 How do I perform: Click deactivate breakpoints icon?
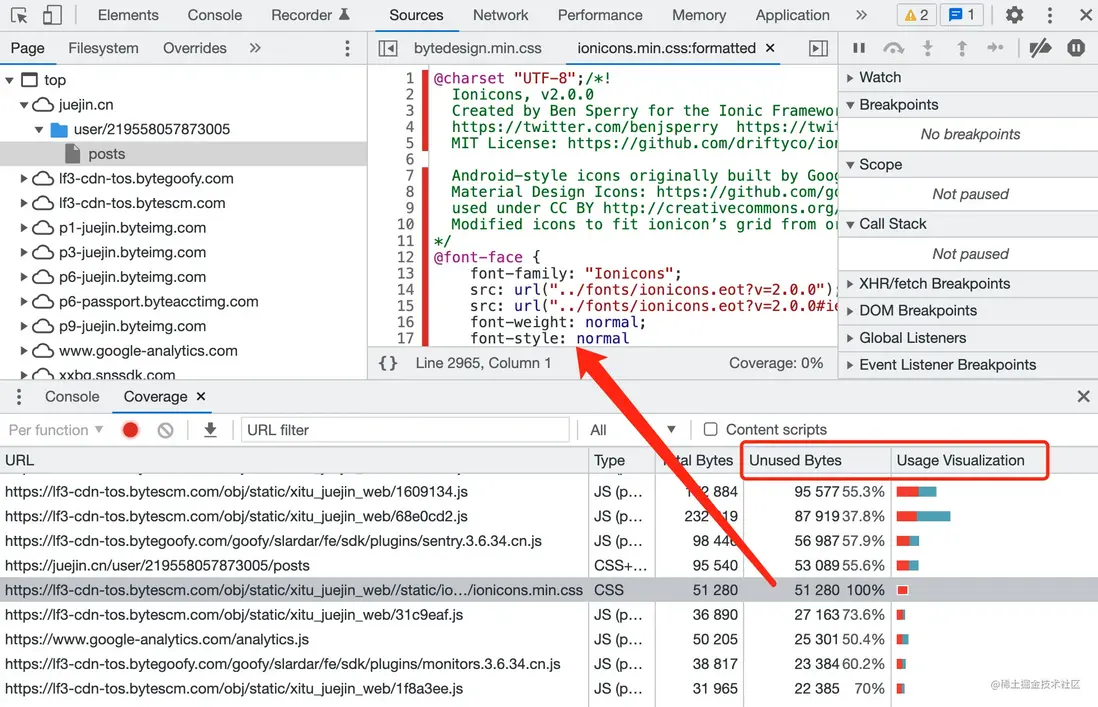(1040, 48)
